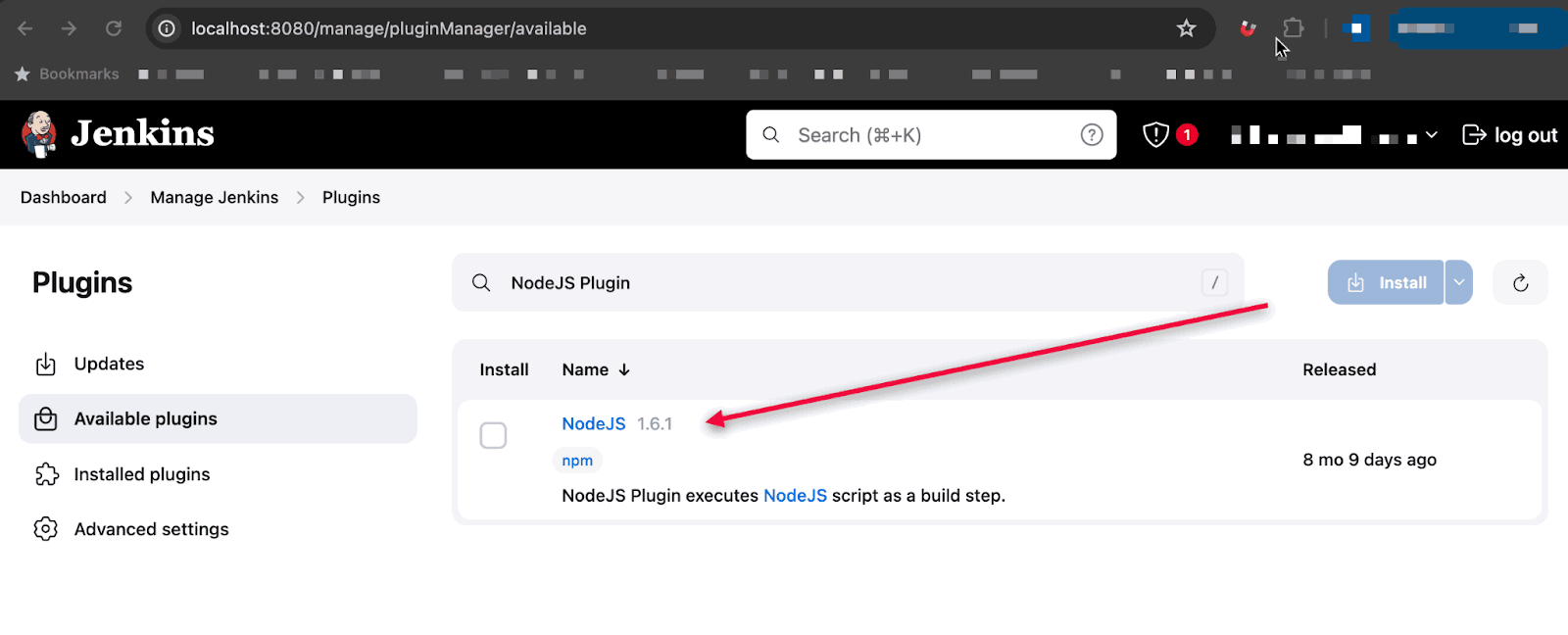1568x635 pixels.
Task: Click the magnifier icon in plugin filter
Action: click(x=481, y=282)
